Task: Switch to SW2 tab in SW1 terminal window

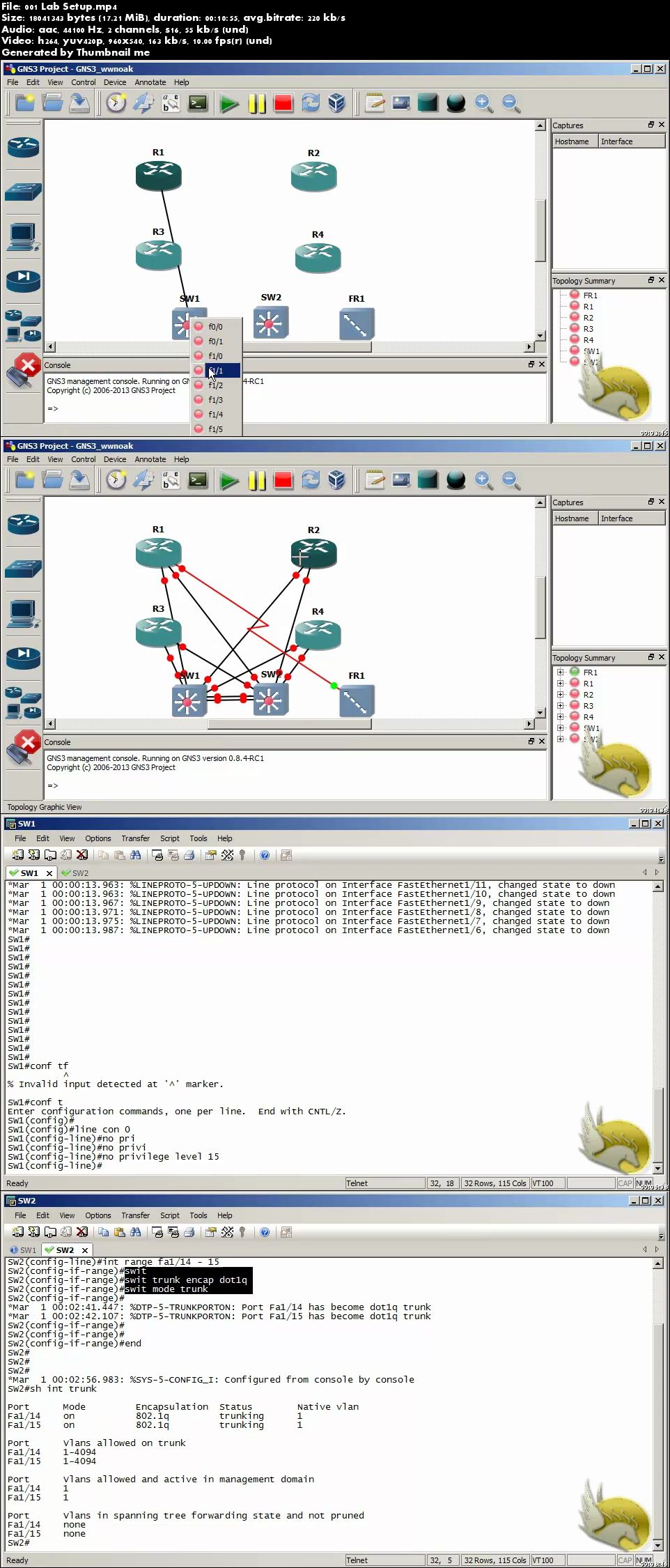Action: [75, 873]
